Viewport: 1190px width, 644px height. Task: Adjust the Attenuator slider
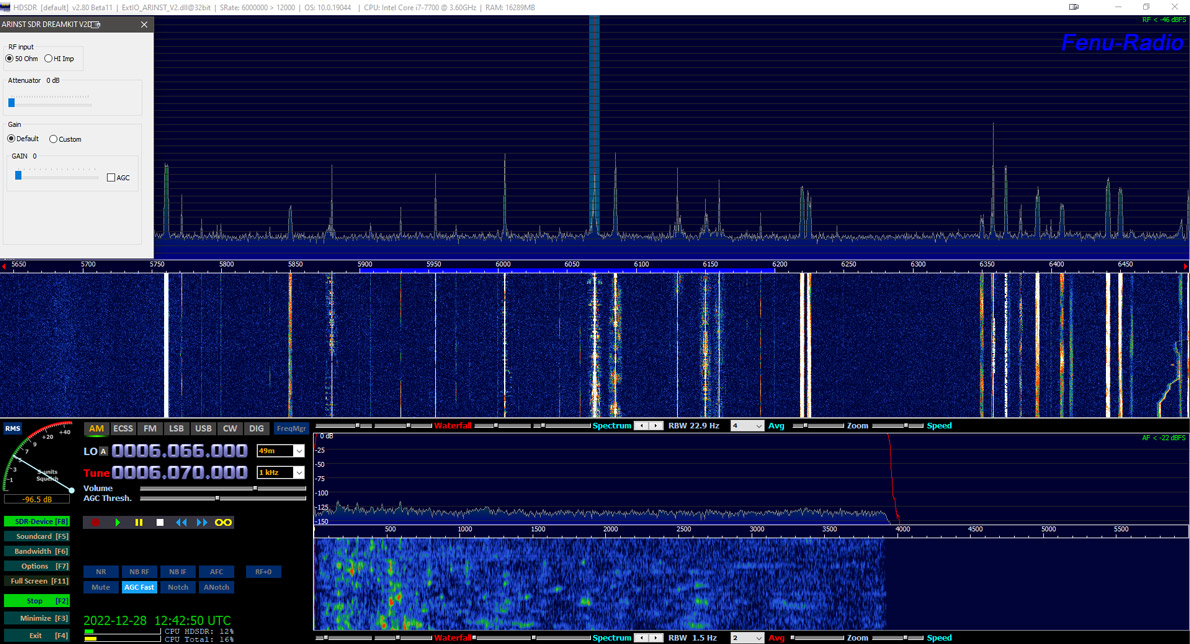click(x=13, y=100)
